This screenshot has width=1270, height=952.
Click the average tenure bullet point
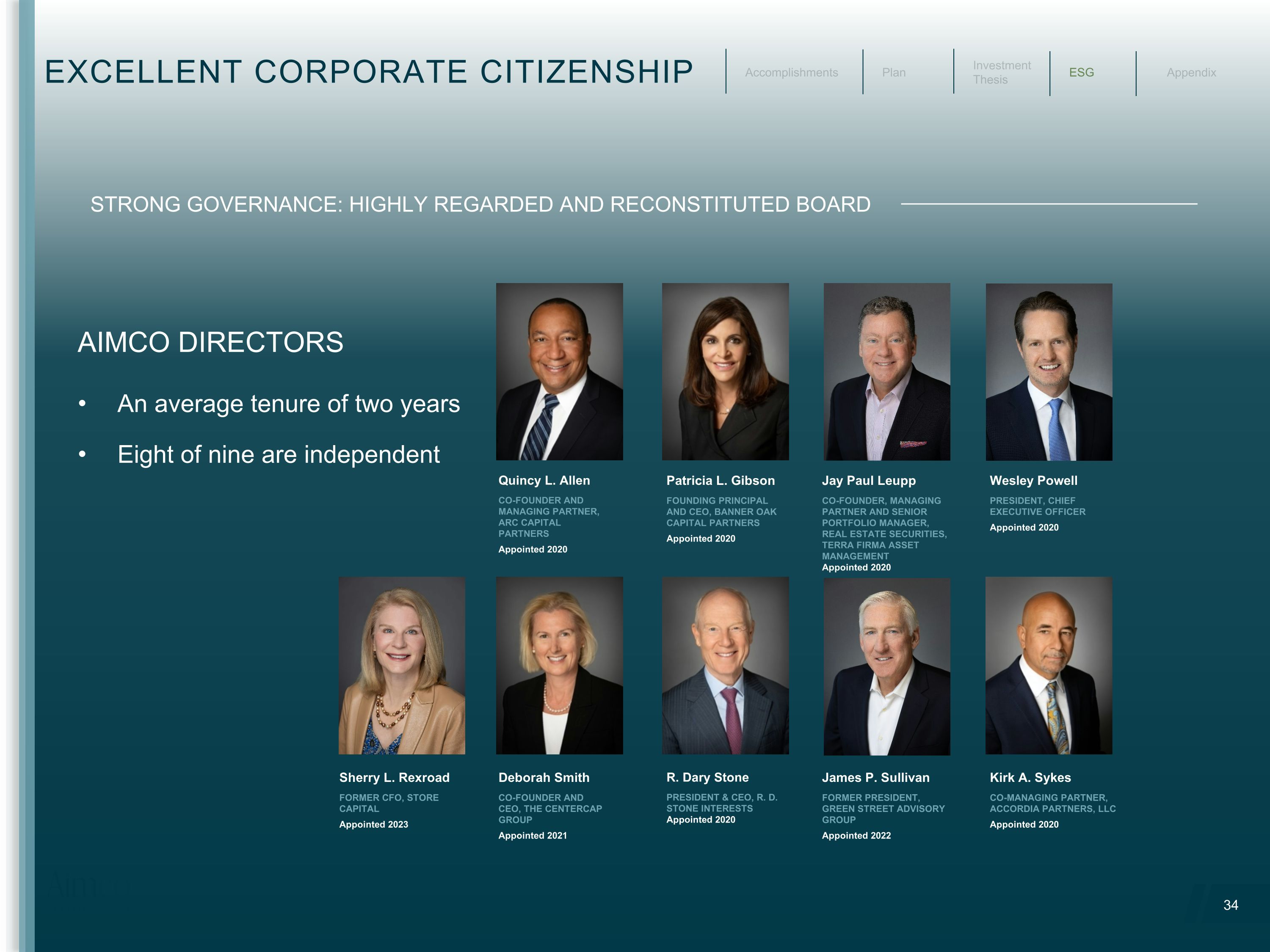click(288, 404)
